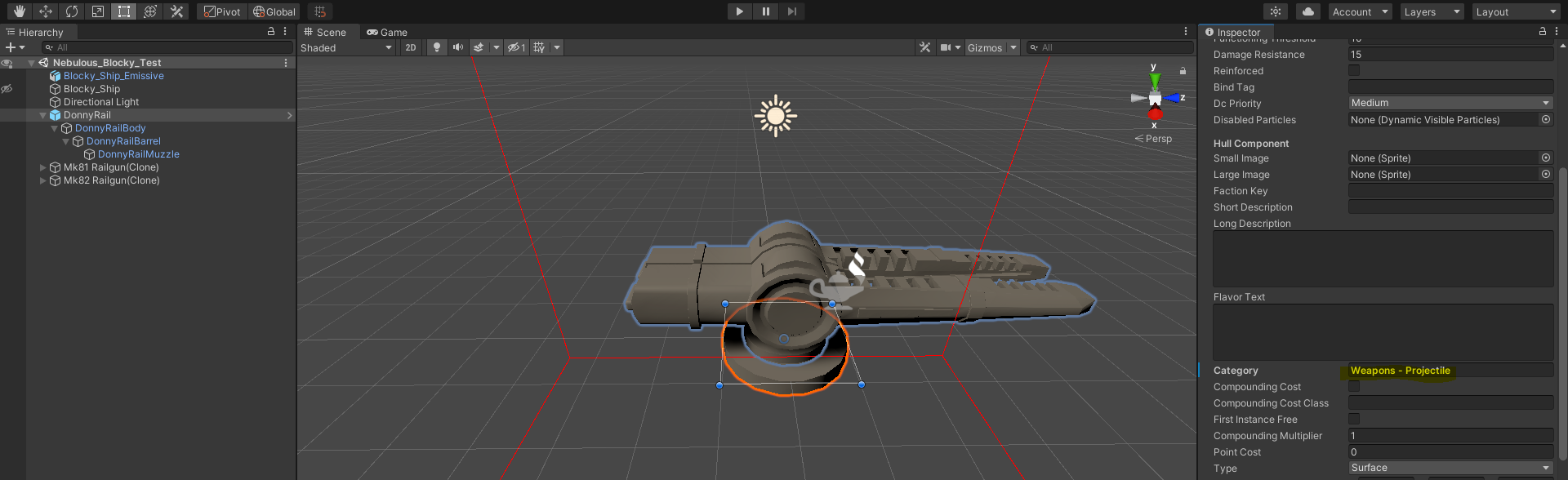Toggle the Reinforced checkbox
The image size is (1568, 480).
(x=1354, y=70)
